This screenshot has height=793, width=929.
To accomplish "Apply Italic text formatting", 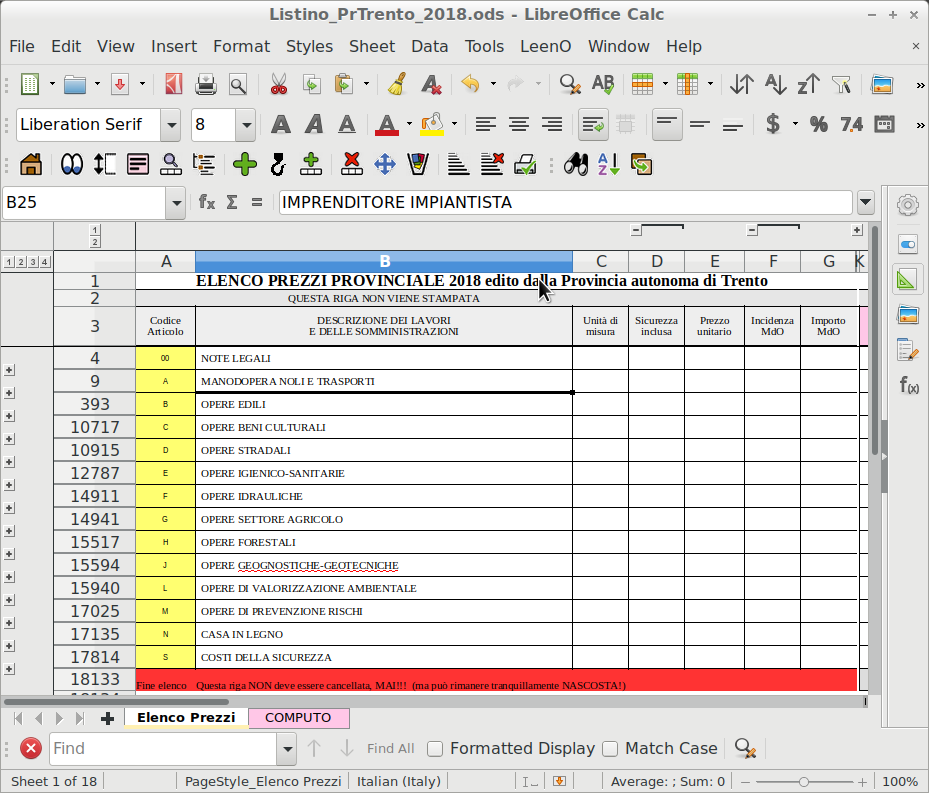I will click(x=314, y=124).
